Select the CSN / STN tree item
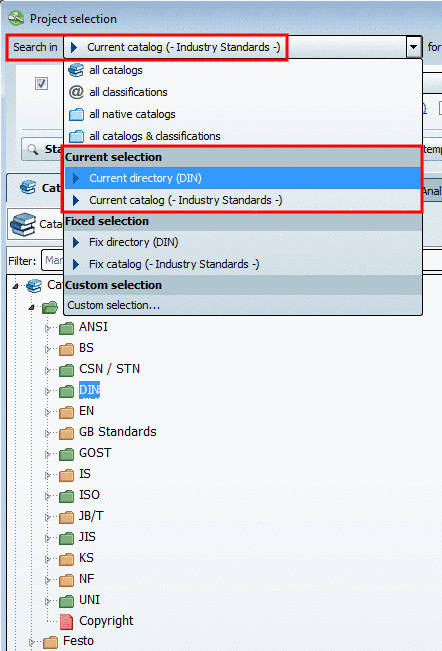Image resolution: width=442 pixels, height=651 pixels. 110,369
